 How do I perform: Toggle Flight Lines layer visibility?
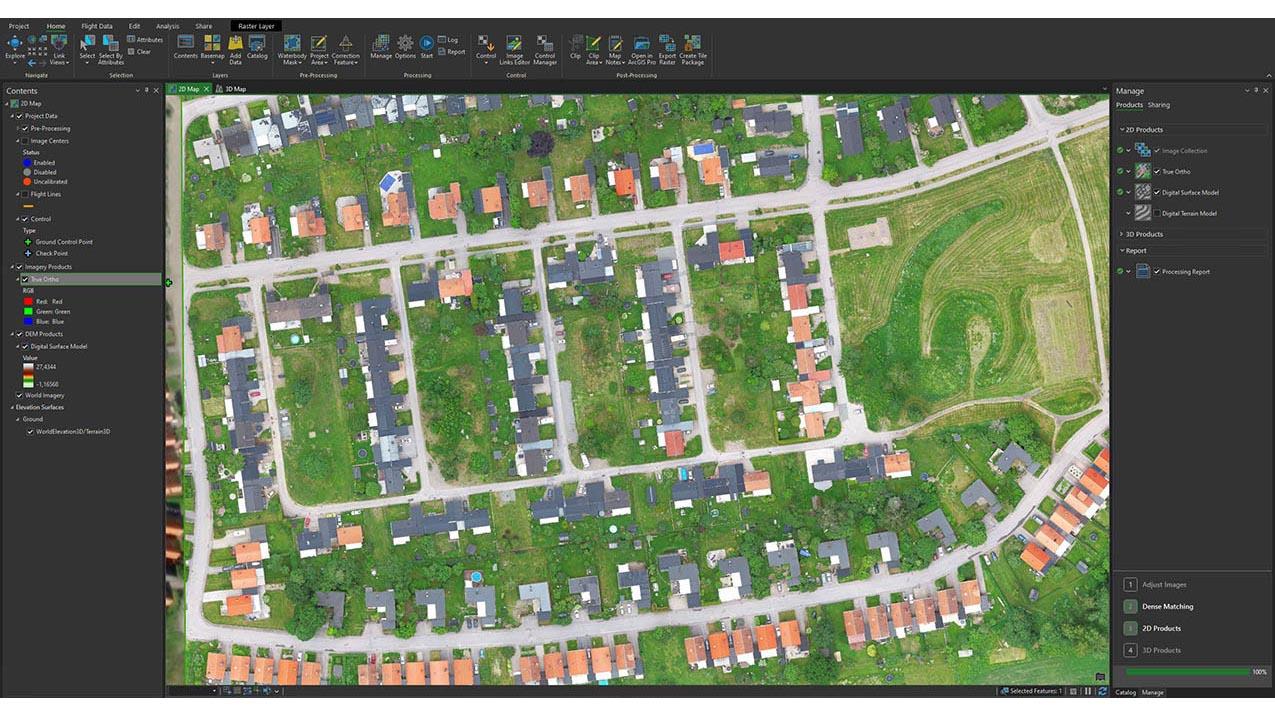[x=27, y=194]
